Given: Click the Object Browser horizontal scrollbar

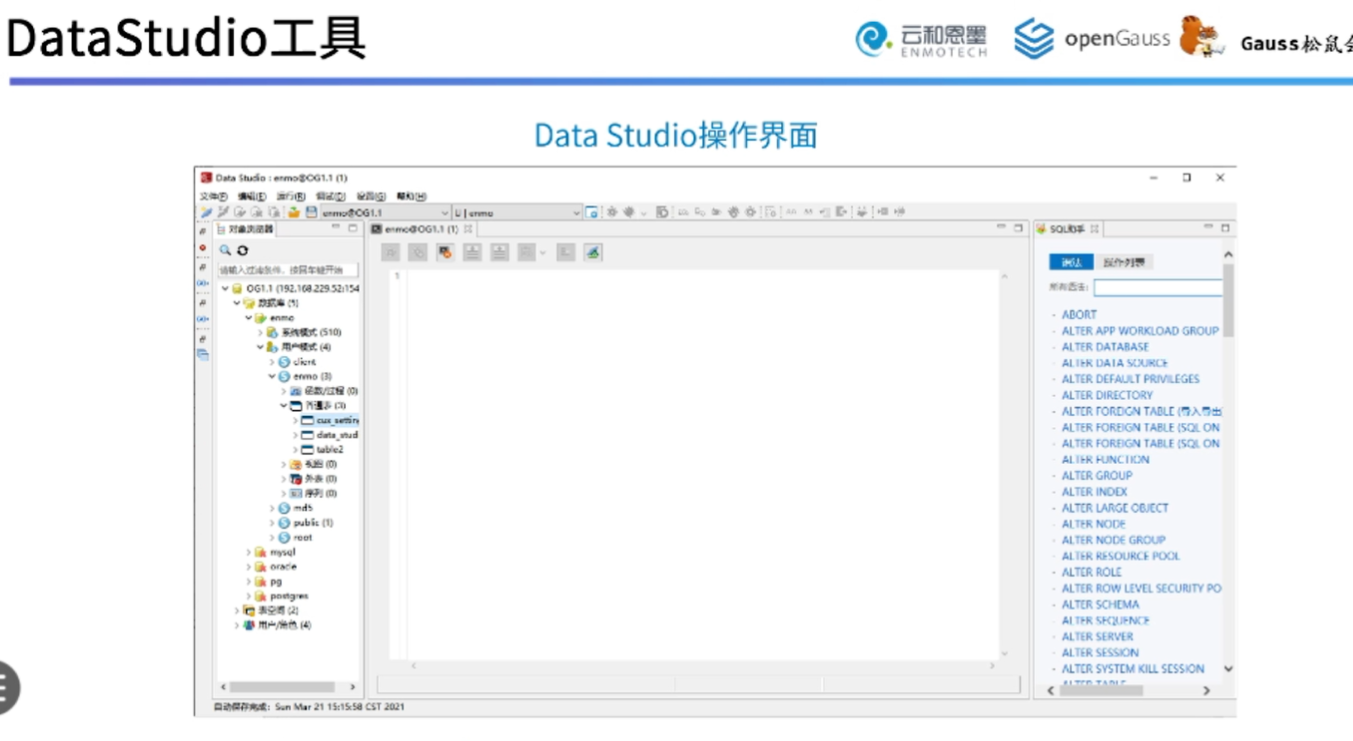Looking at the screenshot, I should coord(282,687).
